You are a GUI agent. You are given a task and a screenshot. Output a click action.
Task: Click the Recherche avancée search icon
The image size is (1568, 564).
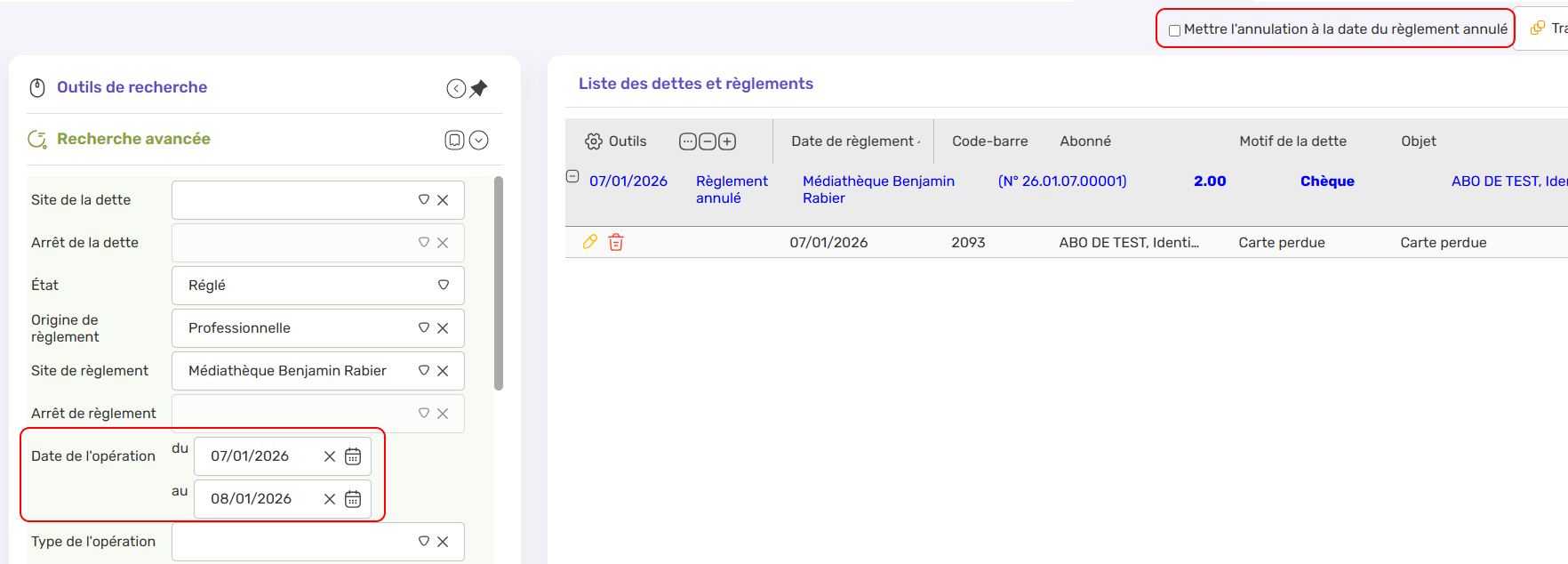tap(37, 140)
